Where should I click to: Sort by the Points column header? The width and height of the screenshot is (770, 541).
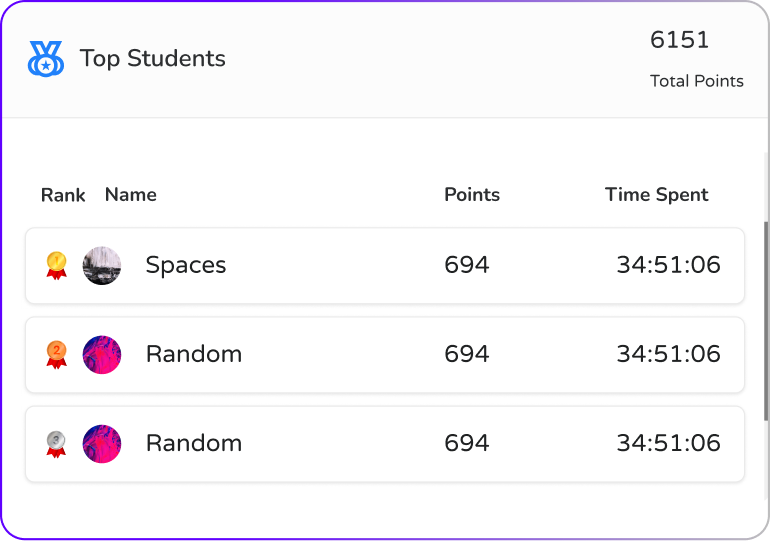pyautogui.click(x=472, y=195)
